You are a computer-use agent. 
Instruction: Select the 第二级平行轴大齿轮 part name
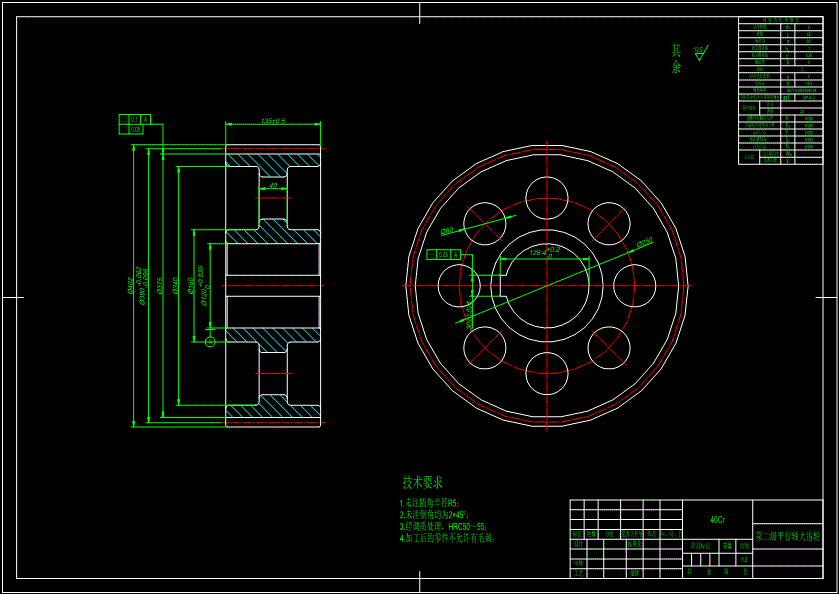(788, 536)
